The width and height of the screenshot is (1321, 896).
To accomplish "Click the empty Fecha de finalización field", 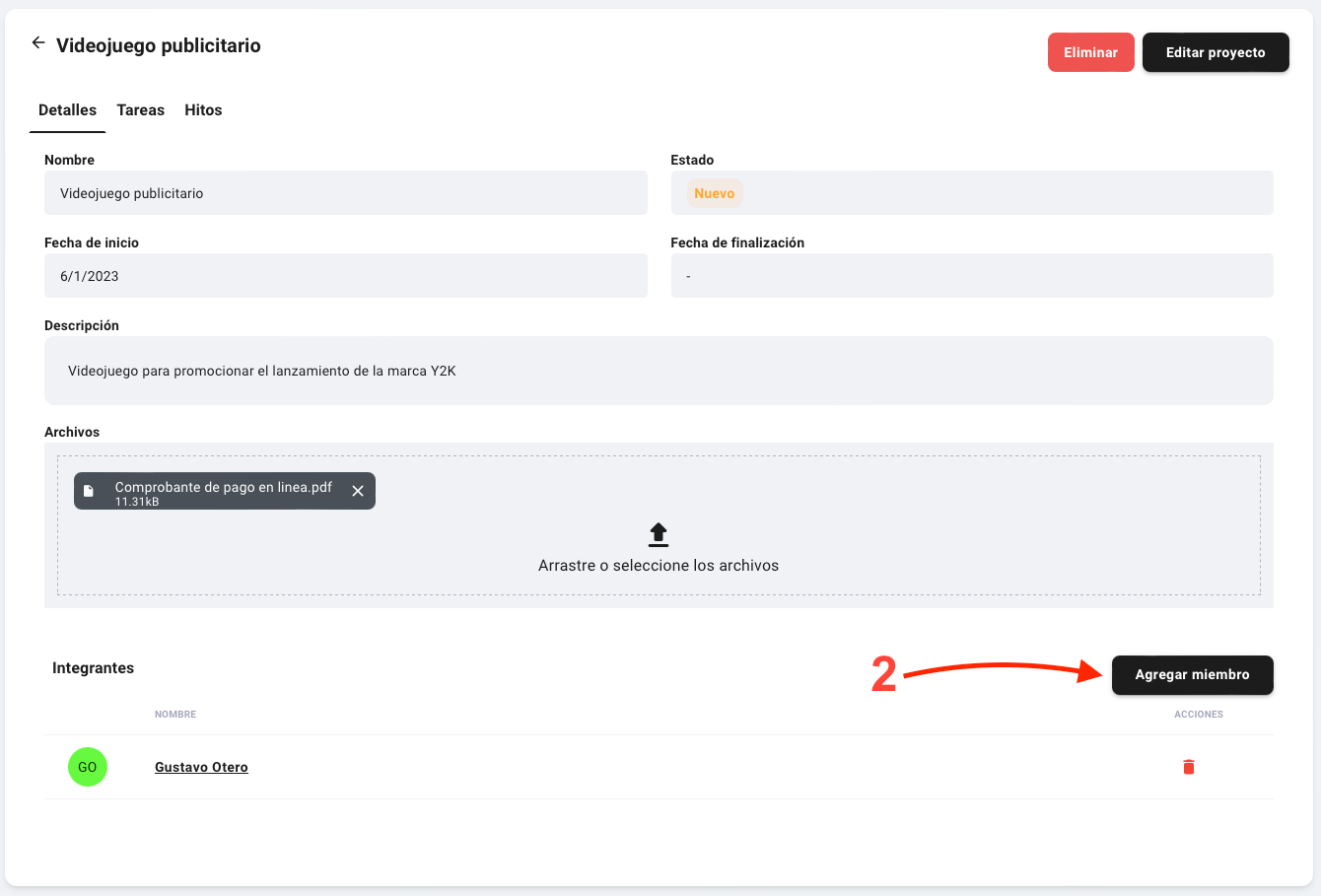I will pos(971,276).
